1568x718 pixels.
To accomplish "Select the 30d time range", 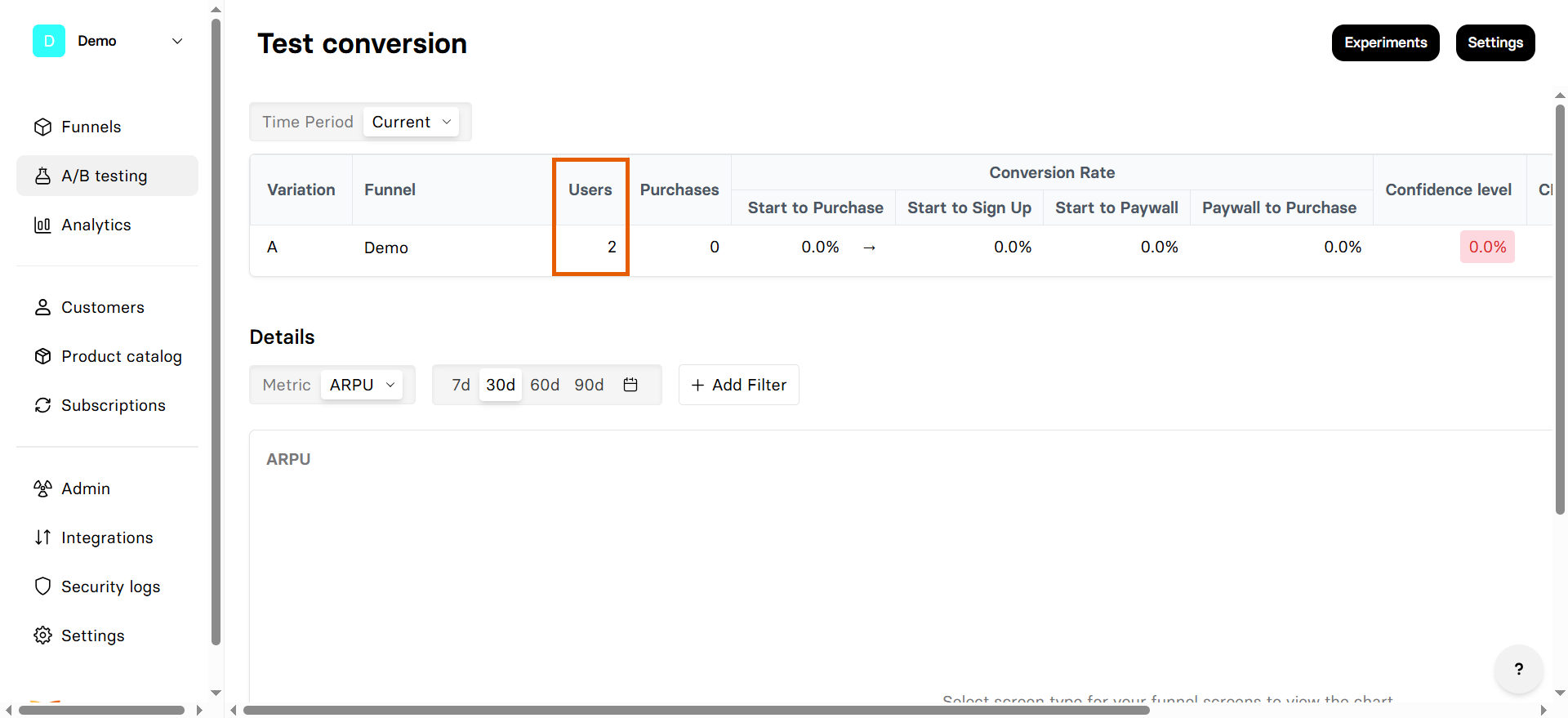I will [501, 385].
